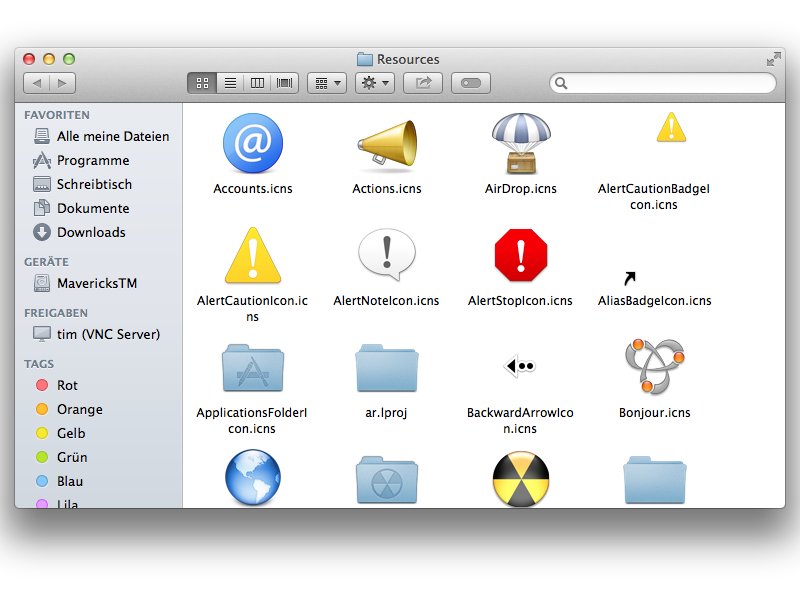
Task: Click the Edit Tags toolbar button
Action: [x=471, y=83]
